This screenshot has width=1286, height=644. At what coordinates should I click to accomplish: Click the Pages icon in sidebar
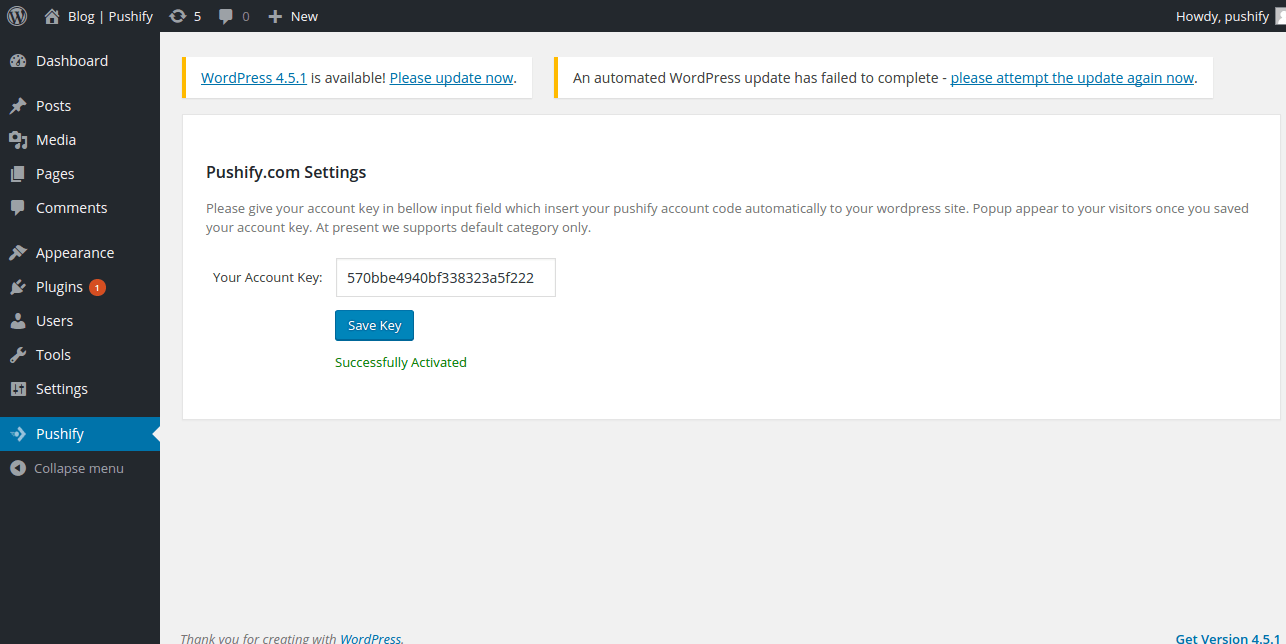tap(18, 174)
